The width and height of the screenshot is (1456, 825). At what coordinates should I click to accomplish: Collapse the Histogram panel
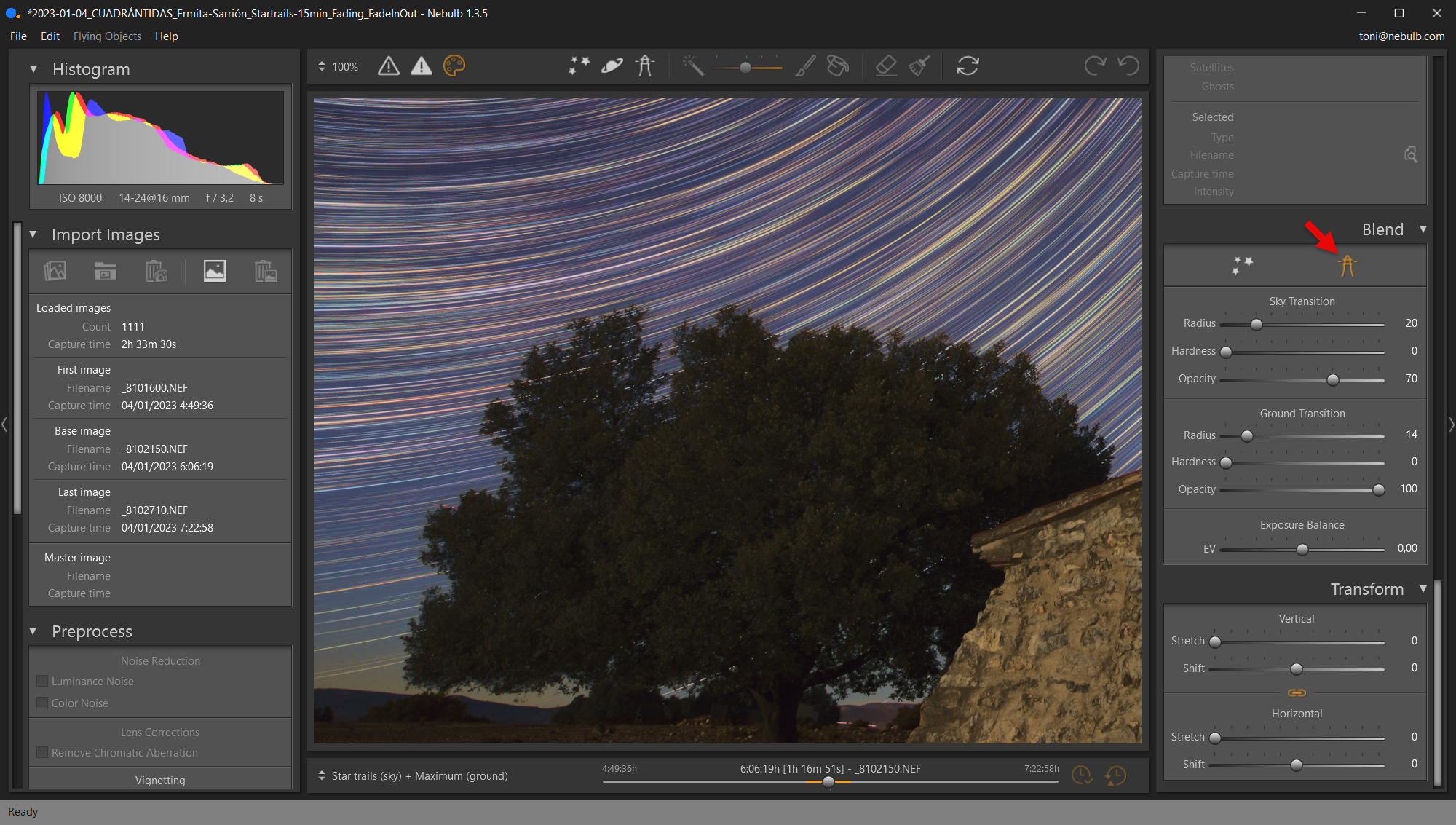[x=33, y=69]
